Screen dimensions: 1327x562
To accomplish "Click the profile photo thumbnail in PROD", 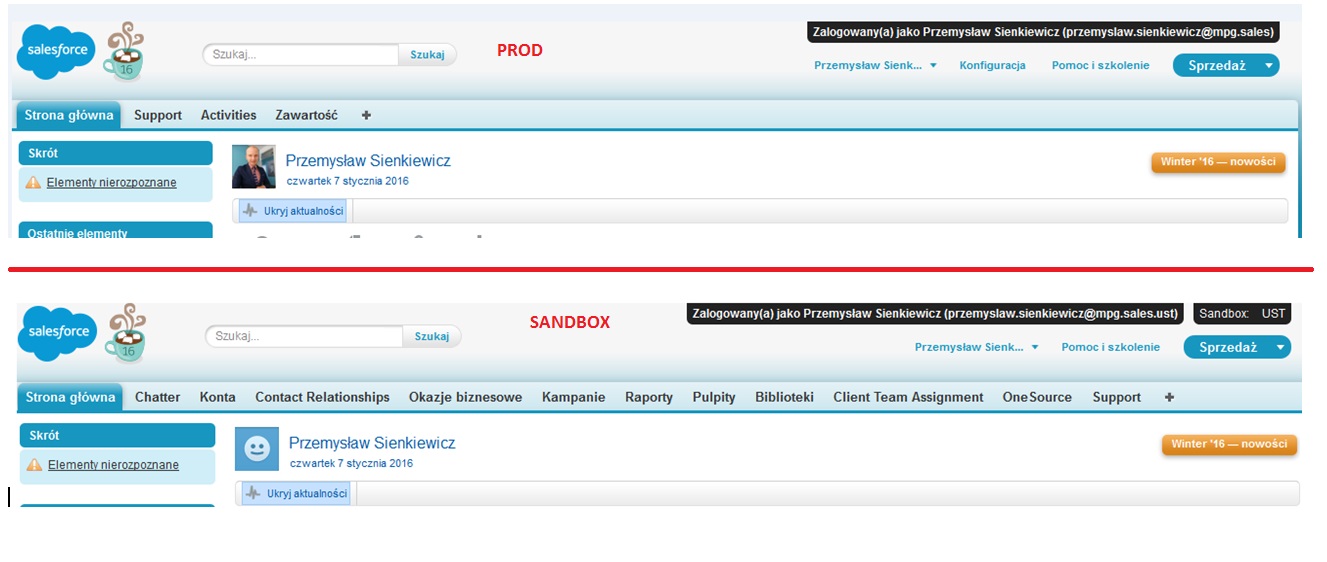I will (x=254, y=167).
